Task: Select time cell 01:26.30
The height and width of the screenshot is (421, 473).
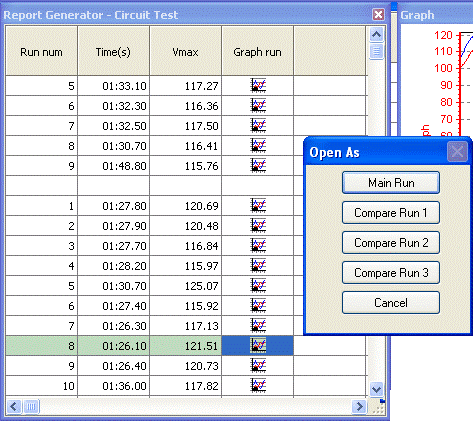Action: (113, 326)
